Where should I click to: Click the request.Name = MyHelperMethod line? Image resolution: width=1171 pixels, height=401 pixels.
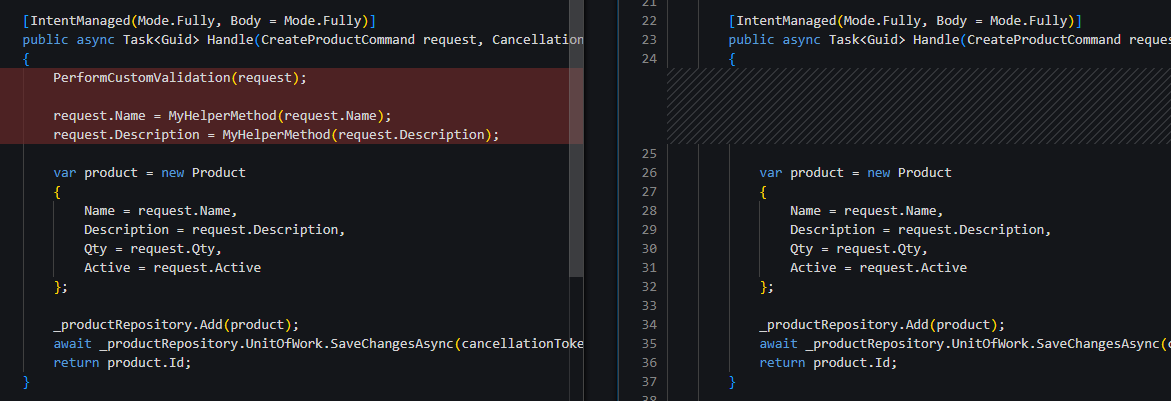(223, 116)
